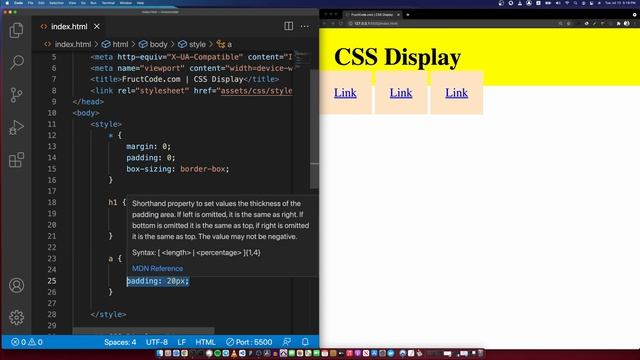Viewport: 640px width, 360px height.
Task: Click the opening <style> tag on line 11
Action: pyautogui.click(x=106, y=124)
